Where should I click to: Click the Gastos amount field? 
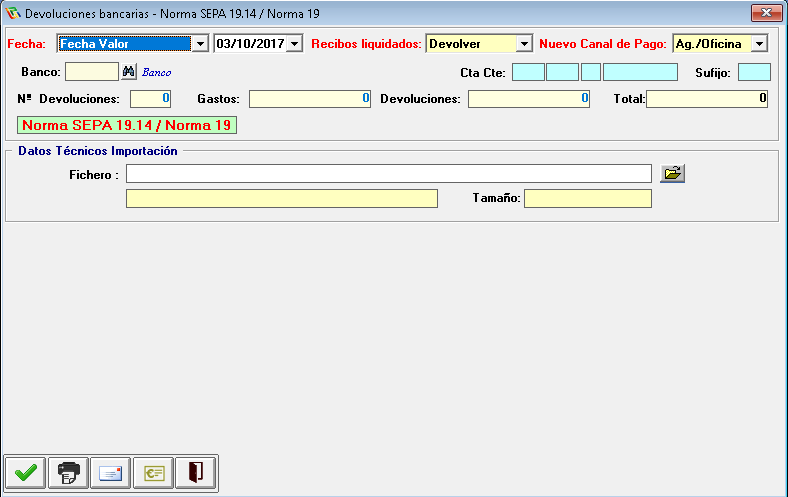pos(310,98)
